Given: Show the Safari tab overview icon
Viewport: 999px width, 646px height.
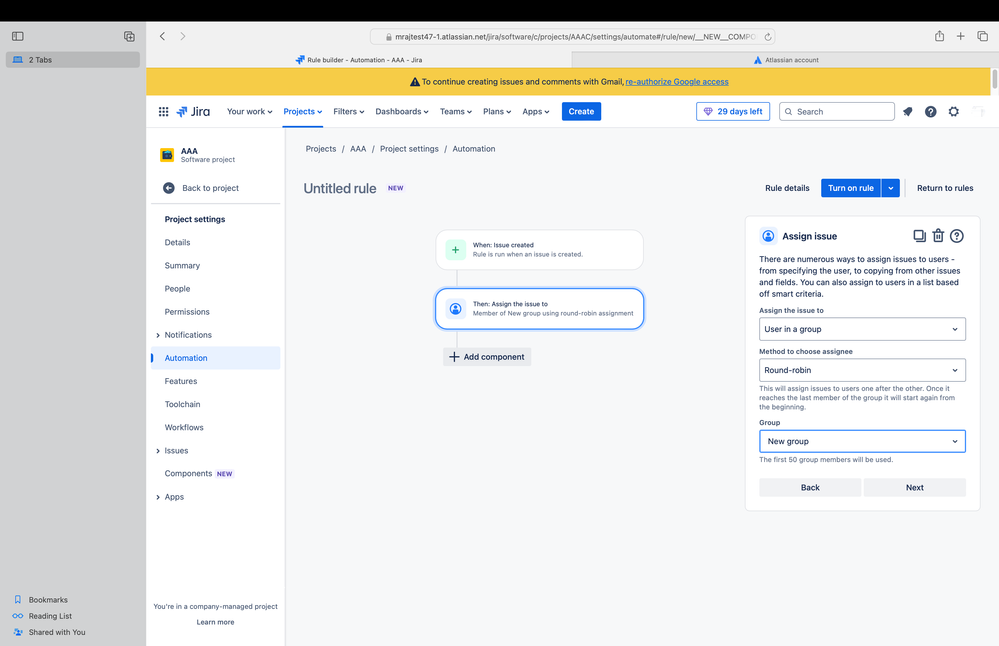Looking at the screenshot, I should [x=982, y=36].
